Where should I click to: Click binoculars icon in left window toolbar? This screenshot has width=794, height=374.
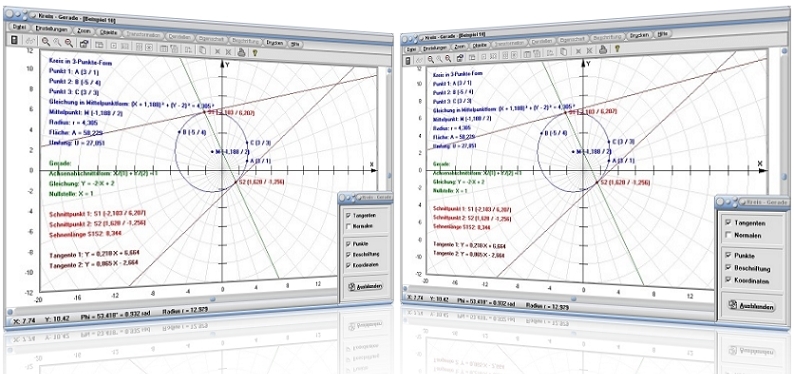coord(30,40)
